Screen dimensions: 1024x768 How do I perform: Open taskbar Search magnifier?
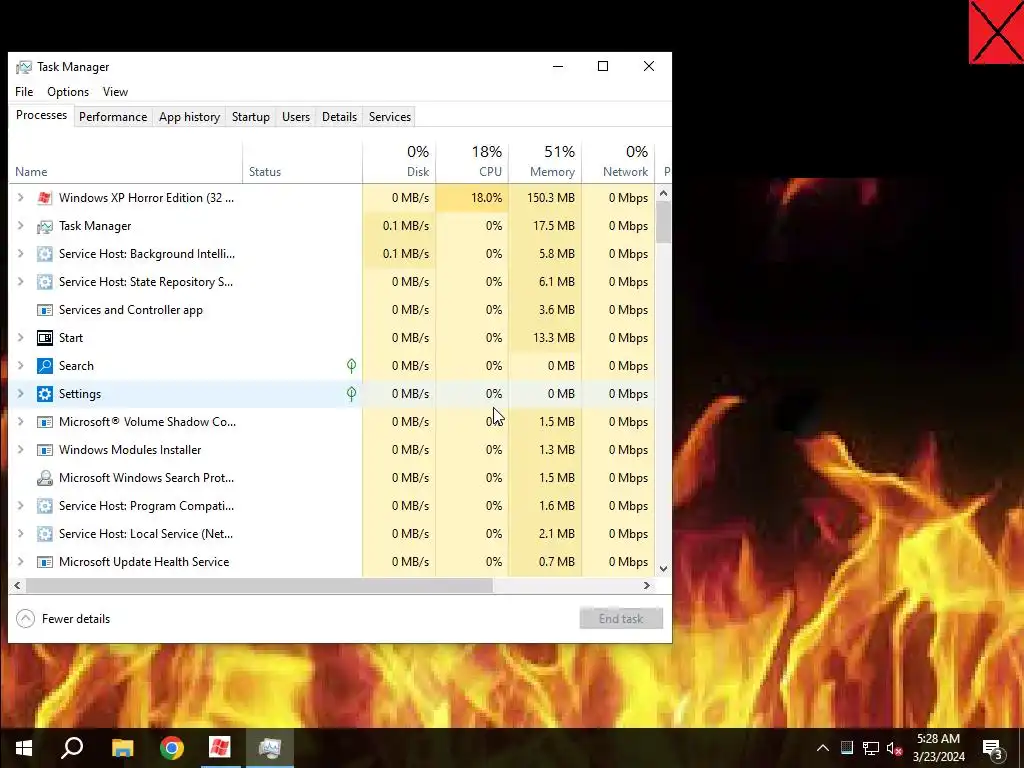point(72,748)
